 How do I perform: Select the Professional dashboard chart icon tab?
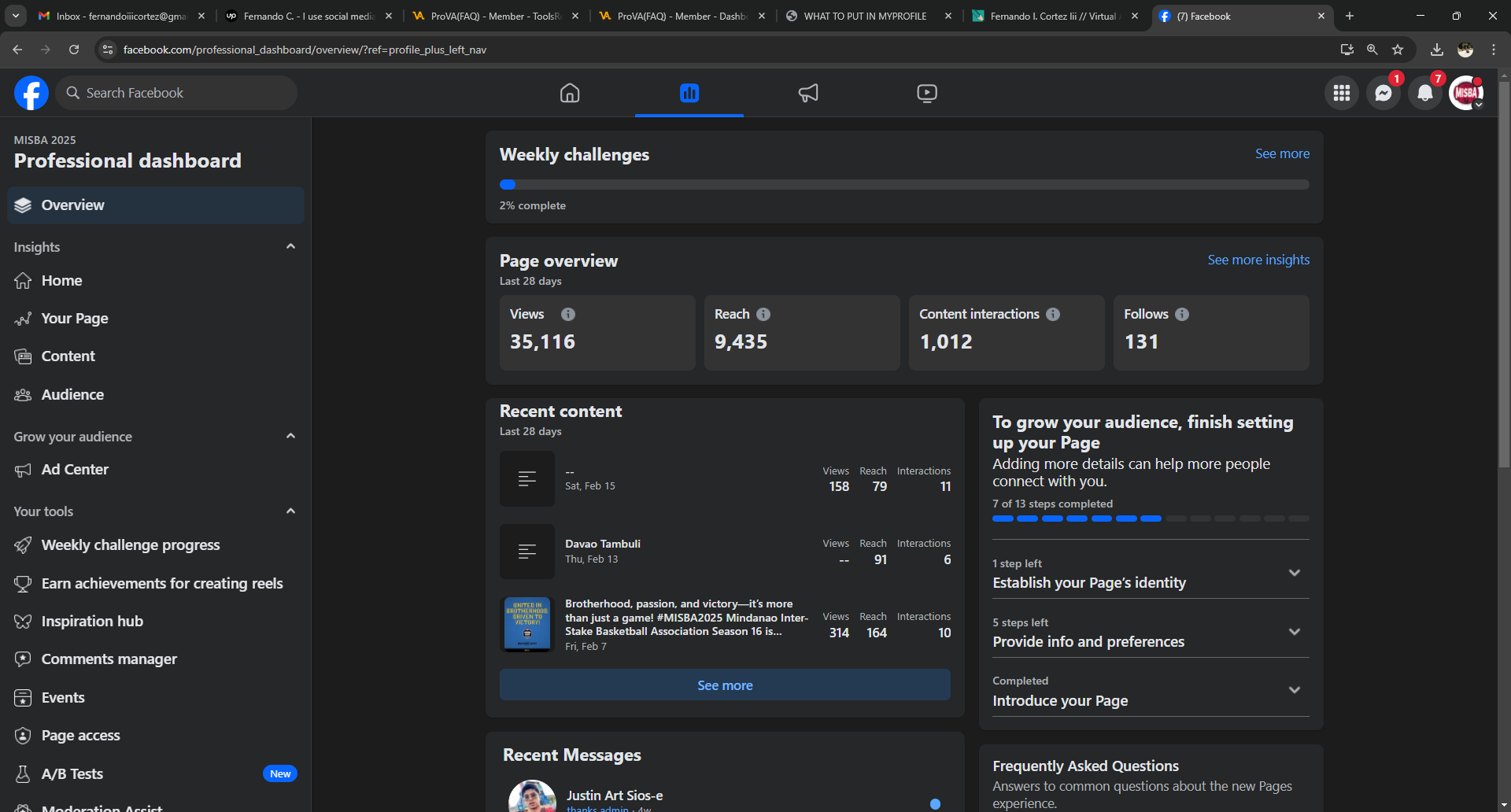689,93
